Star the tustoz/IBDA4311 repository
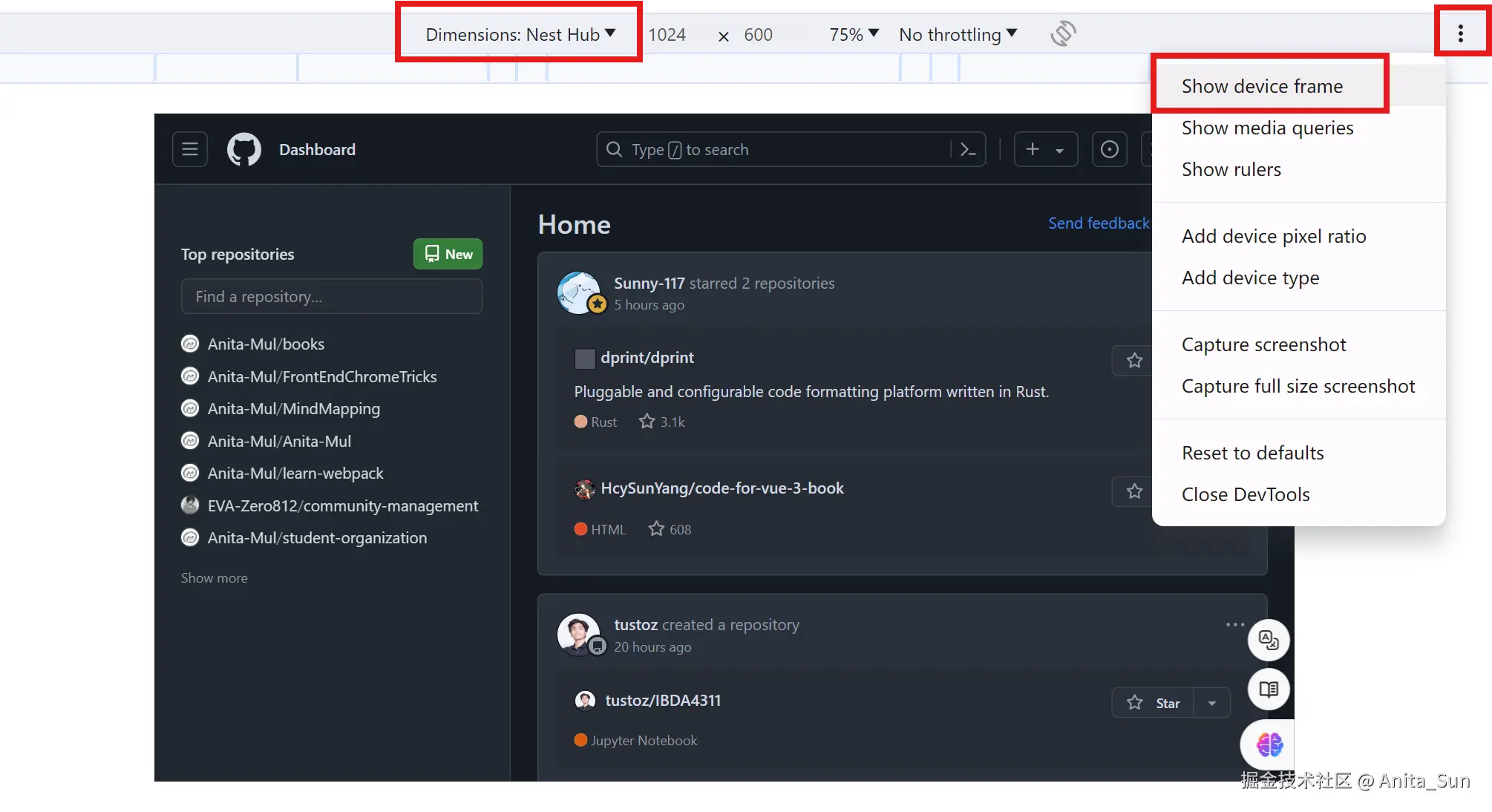This screenshot has width=1492, height=812. coord(1153,703)
